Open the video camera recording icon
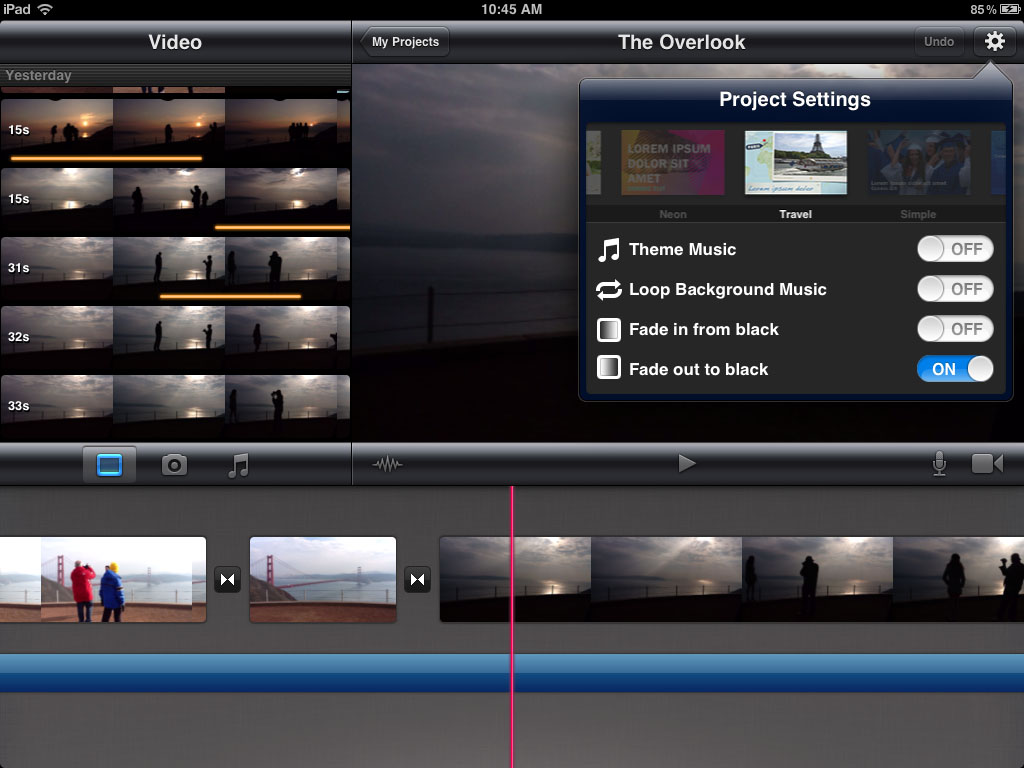 [987, 464]
